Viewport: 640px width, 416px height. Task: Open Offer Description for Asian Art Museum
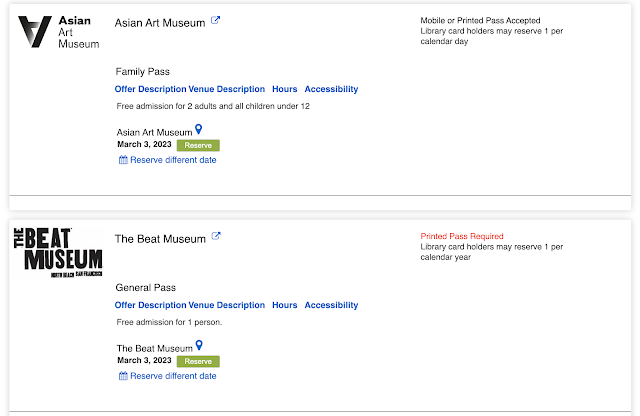pyautogui.click(x=150, y=89)
